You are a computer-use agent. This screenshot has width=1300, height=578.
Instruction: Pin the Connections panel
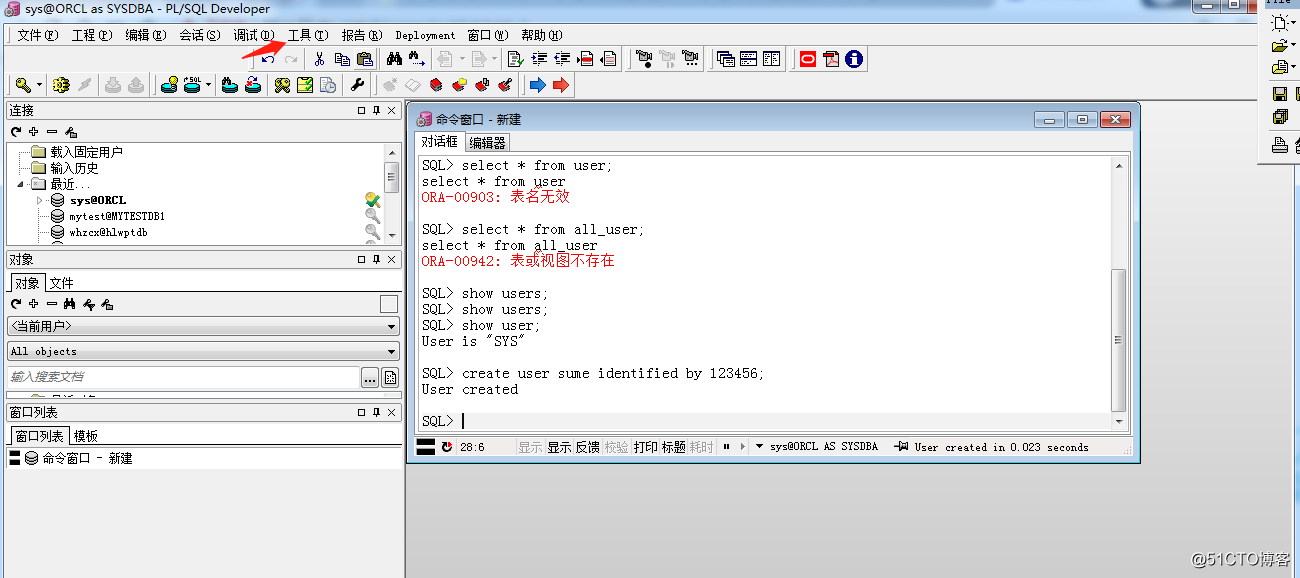pyautogui.click(x=376, y=111)
